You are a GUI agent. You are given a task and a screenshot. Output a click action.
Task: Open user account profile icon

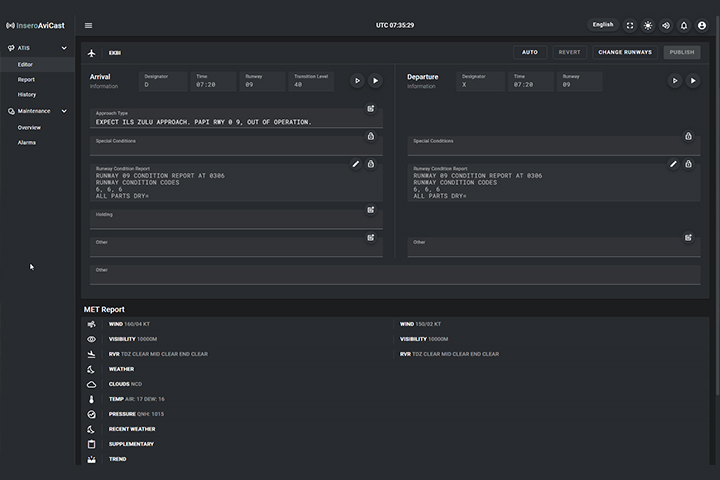702,25
